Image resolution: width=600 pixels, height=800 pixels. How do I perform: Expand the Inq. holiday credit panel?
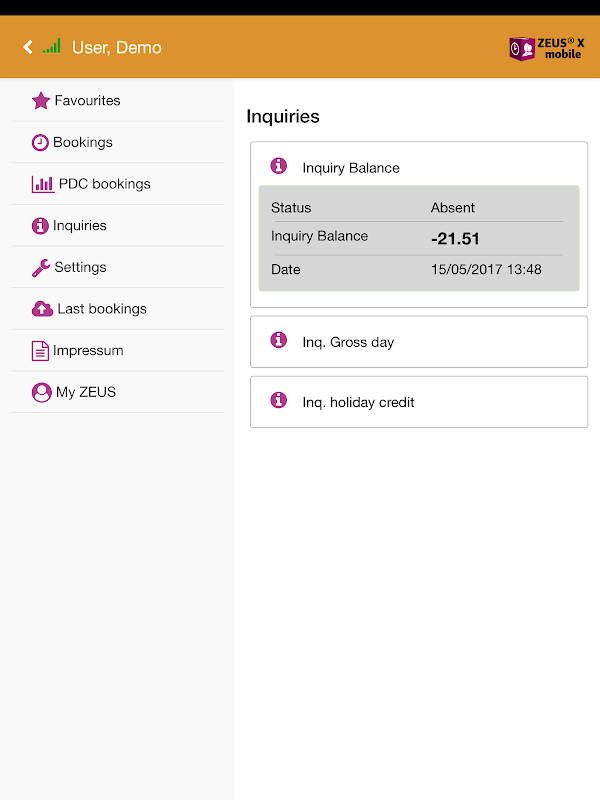358,402
